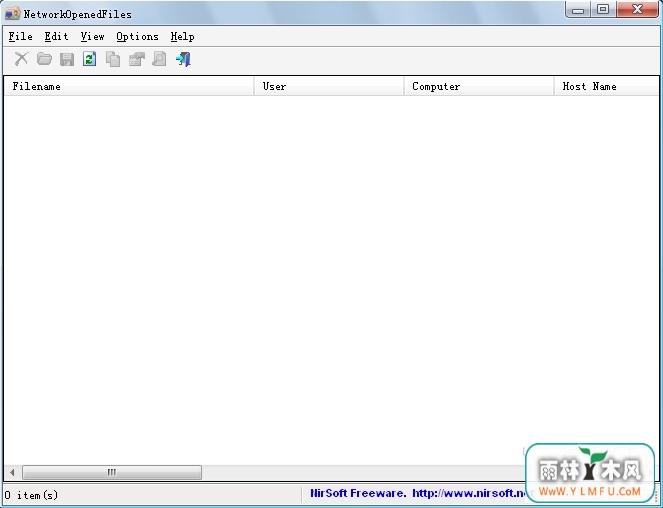The image size is (663, 508).
Task: Click the copy selected items toolbar icon
Action: point(113,59)
